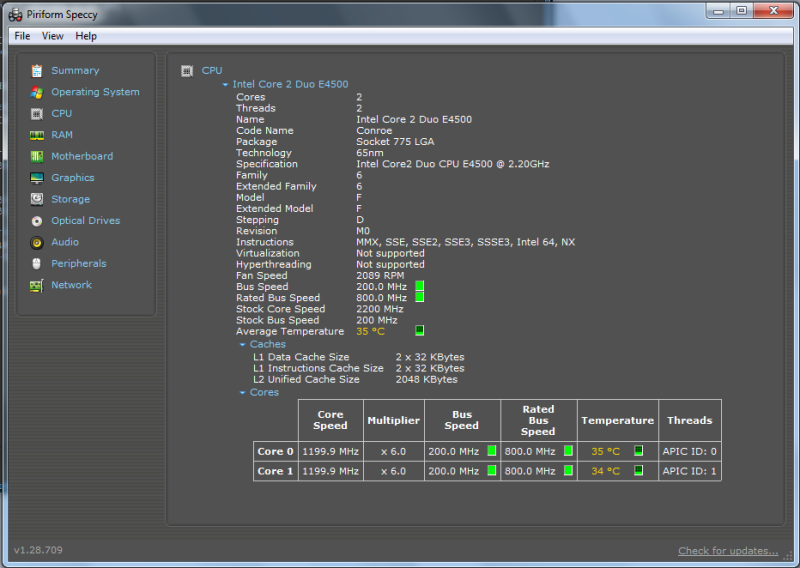Select the Audio speaker icon
The image size is (800, 568).
pyautogui.click(x=37, y=242)
